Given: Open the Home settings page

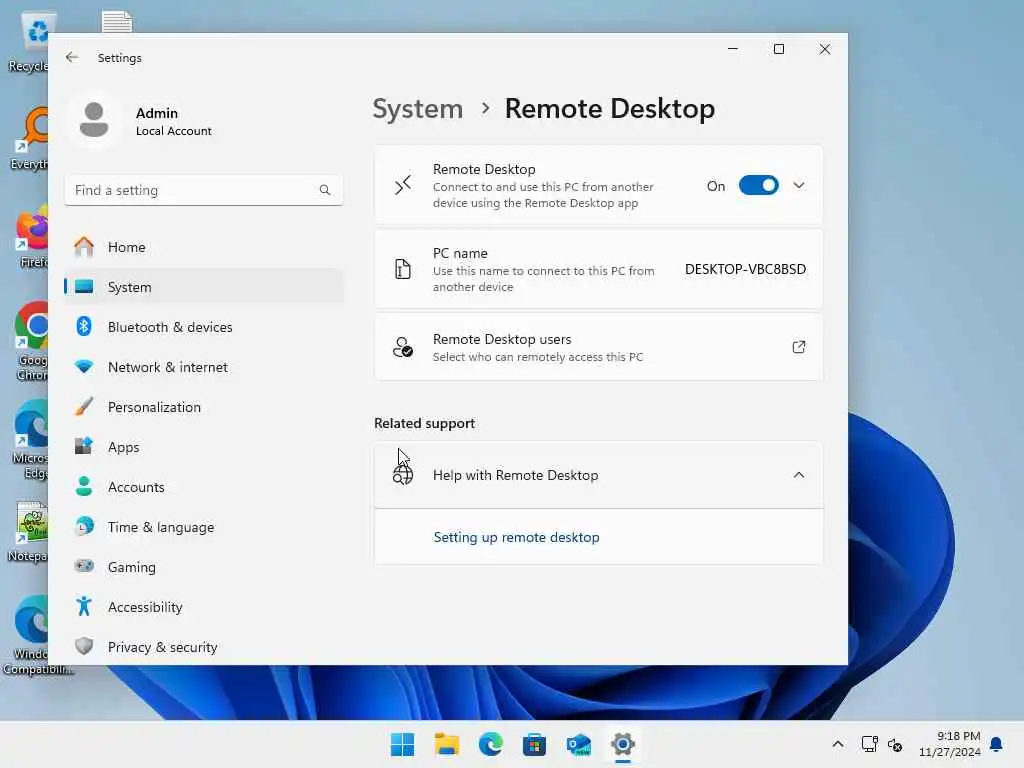Looking at the screenshot, I should (204, 247).
